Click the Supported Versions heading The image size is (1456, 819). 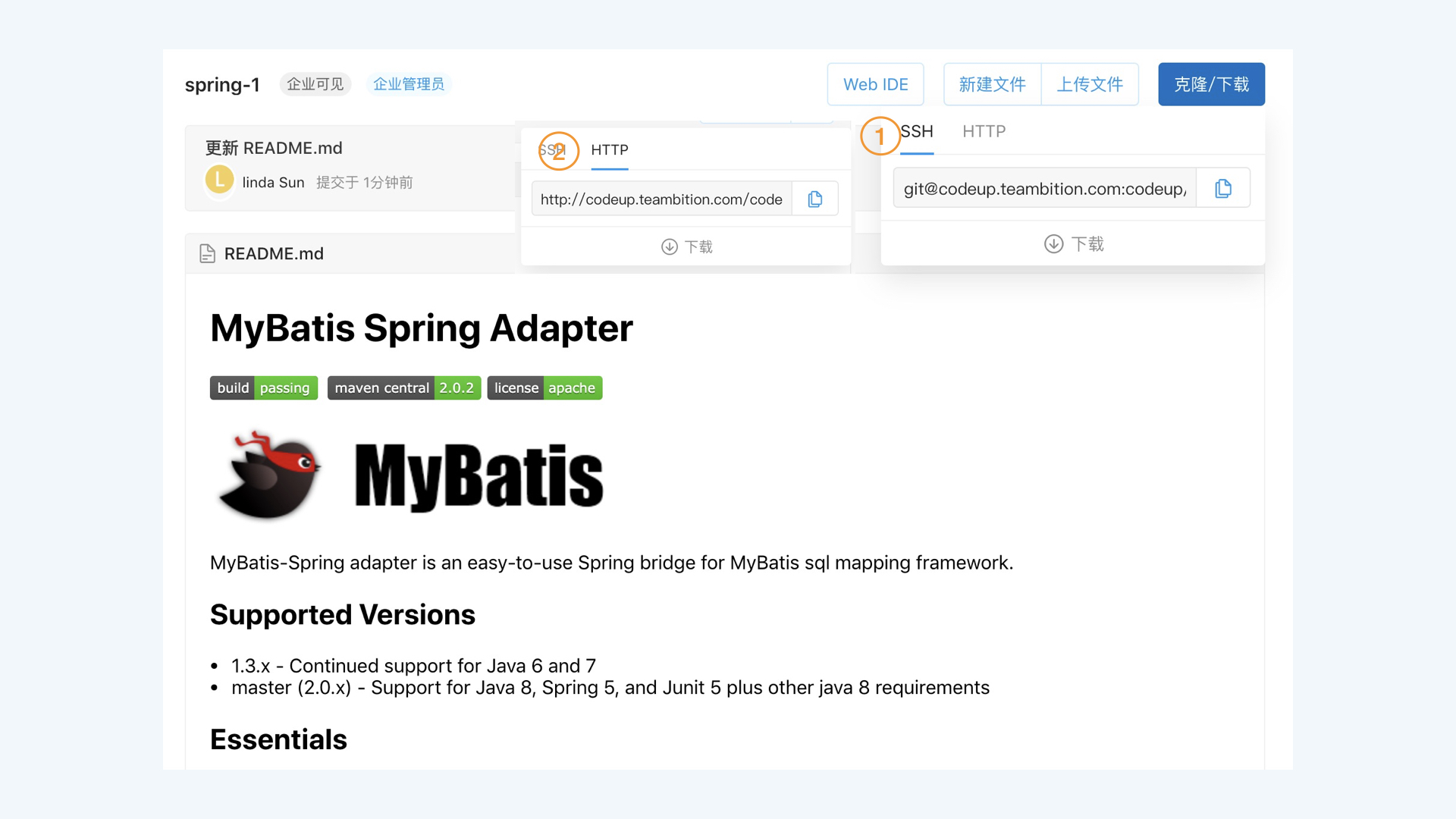click(x=342, y=614)
